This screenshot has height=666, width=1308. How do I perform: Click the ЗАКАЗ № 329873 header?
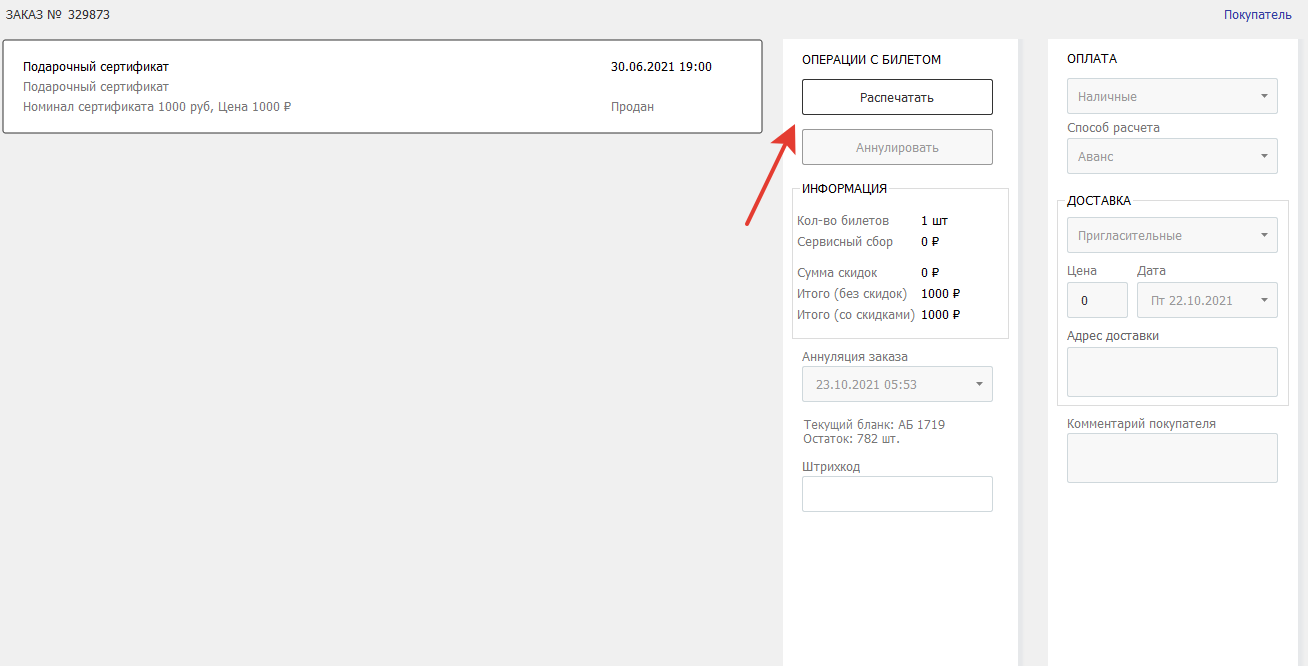pos(58,15)
